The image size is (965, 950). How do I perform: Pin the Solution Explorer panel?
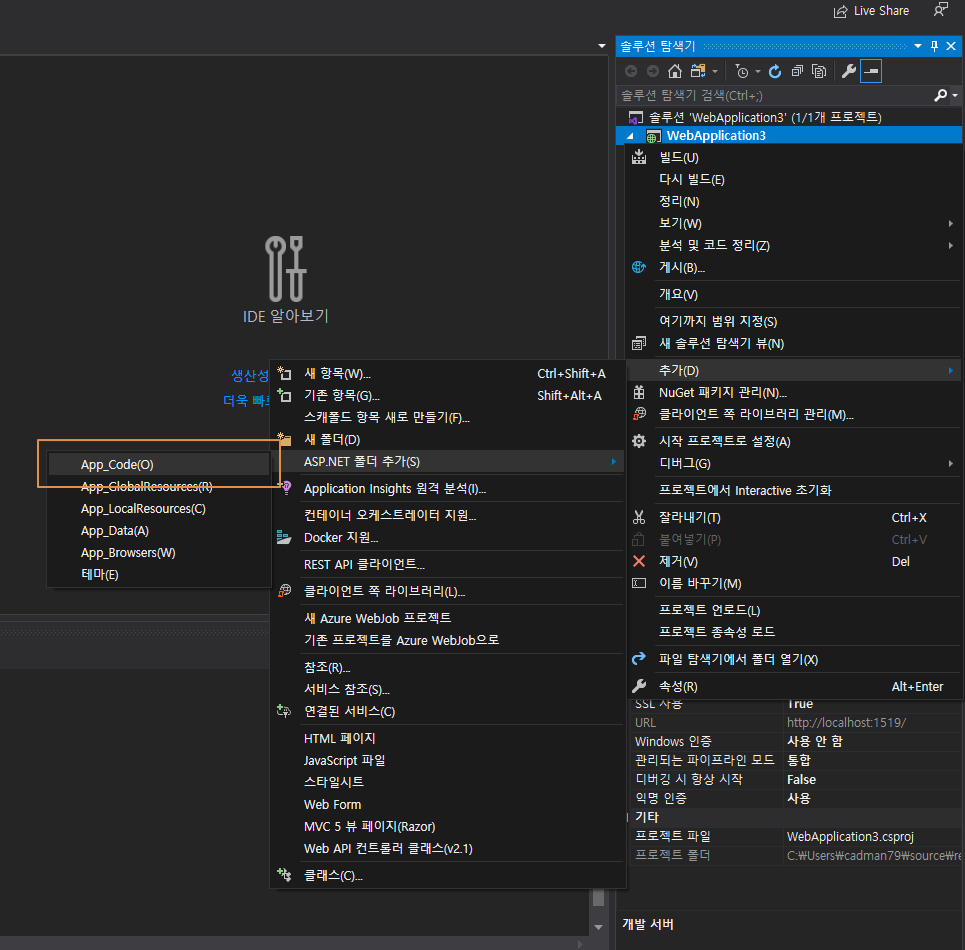(934, 46)
